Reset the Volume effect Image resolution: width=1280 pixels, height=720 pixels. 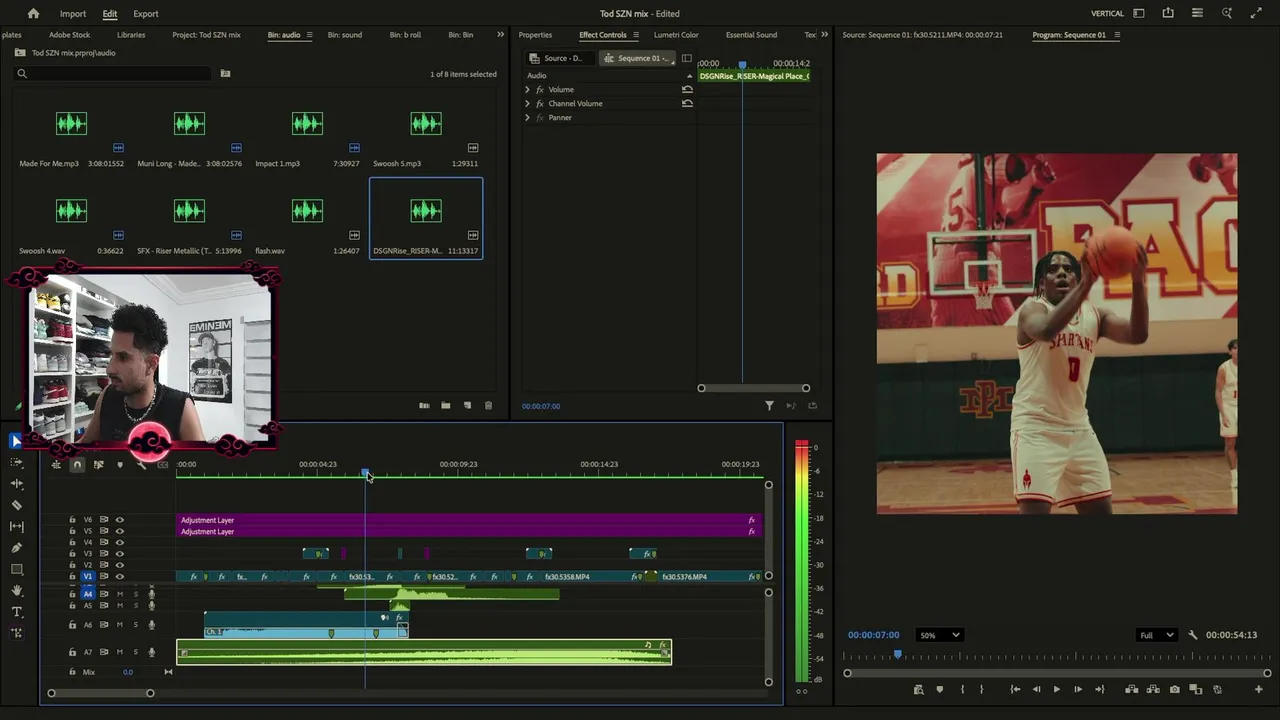tap(687, 89)
